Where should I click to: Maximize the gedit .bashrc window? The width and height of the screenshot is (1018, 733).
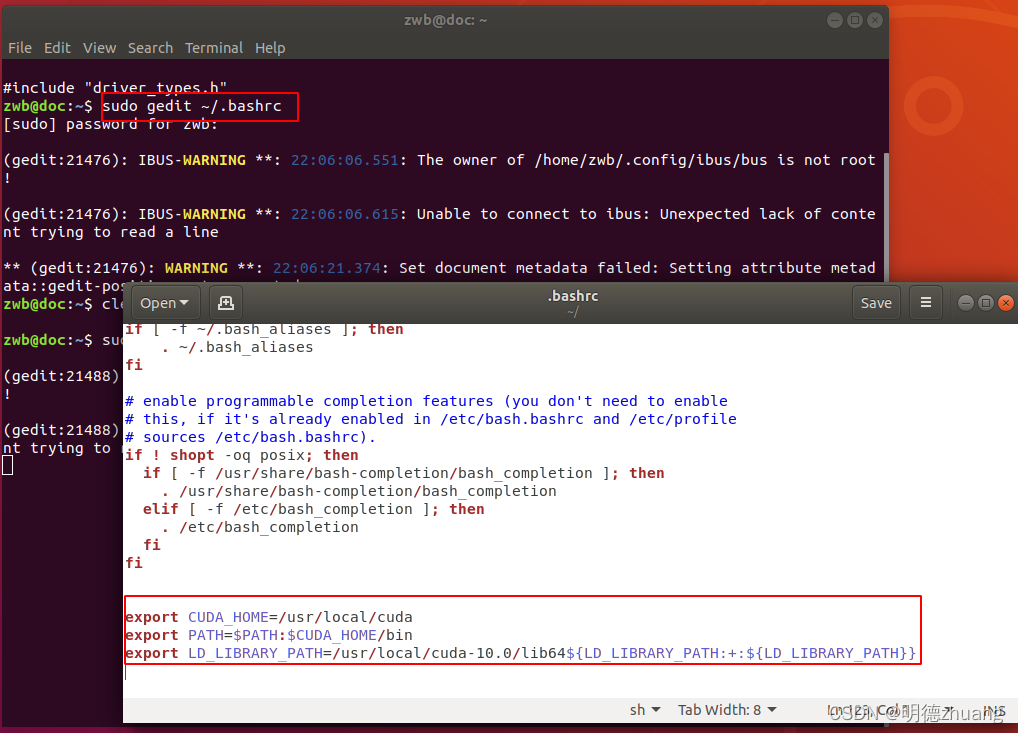point(986,303)
